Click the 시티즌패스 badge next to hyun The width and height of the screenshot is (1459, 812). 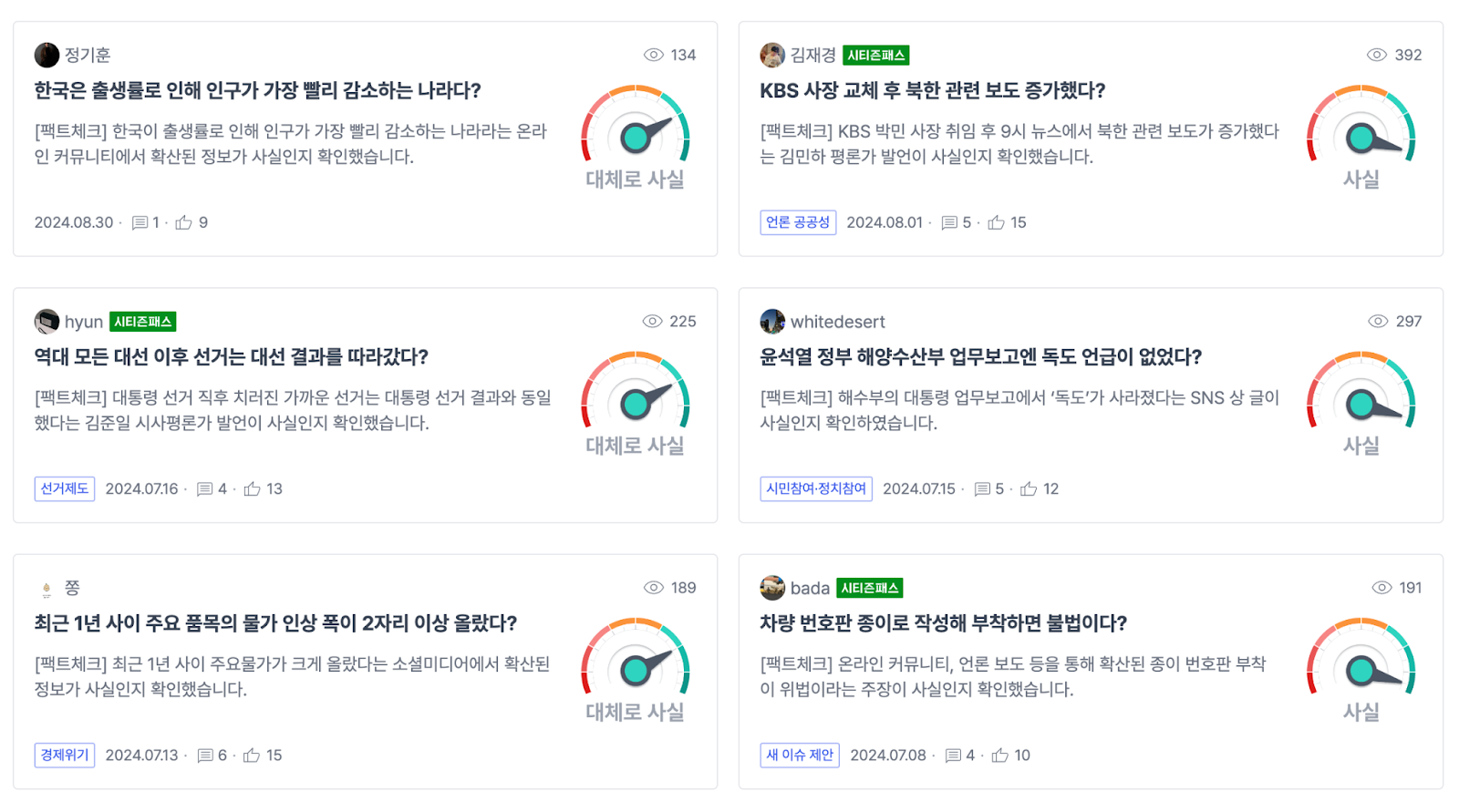[142, 322]
